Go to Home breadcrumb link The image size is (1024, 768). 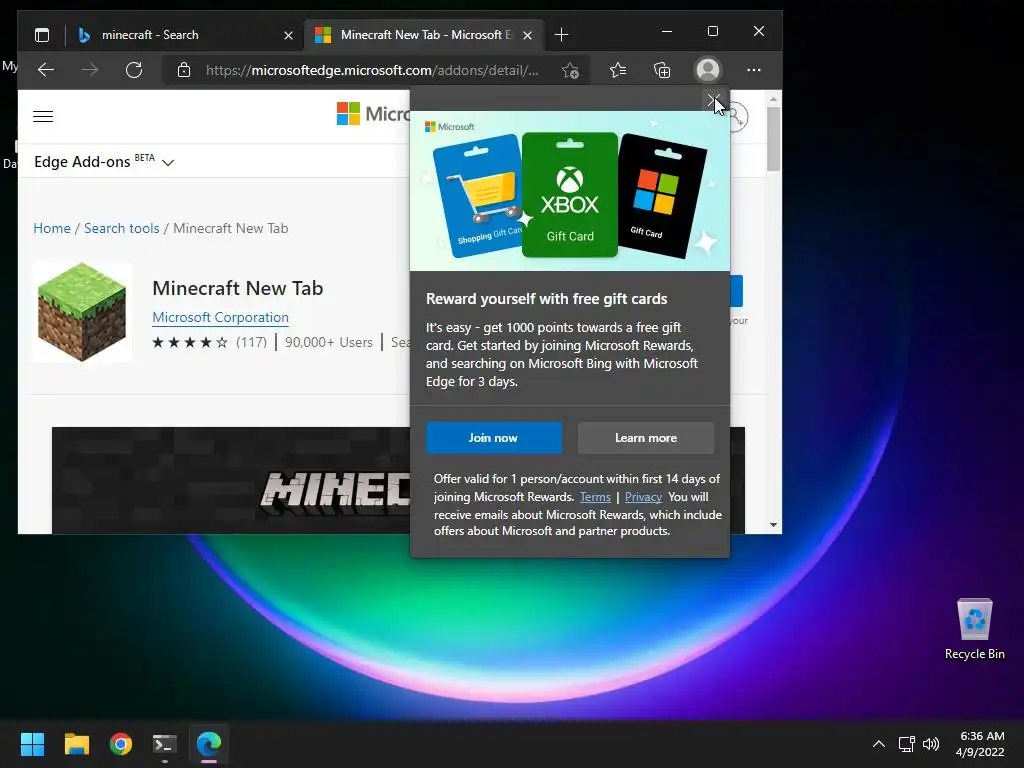52,229
